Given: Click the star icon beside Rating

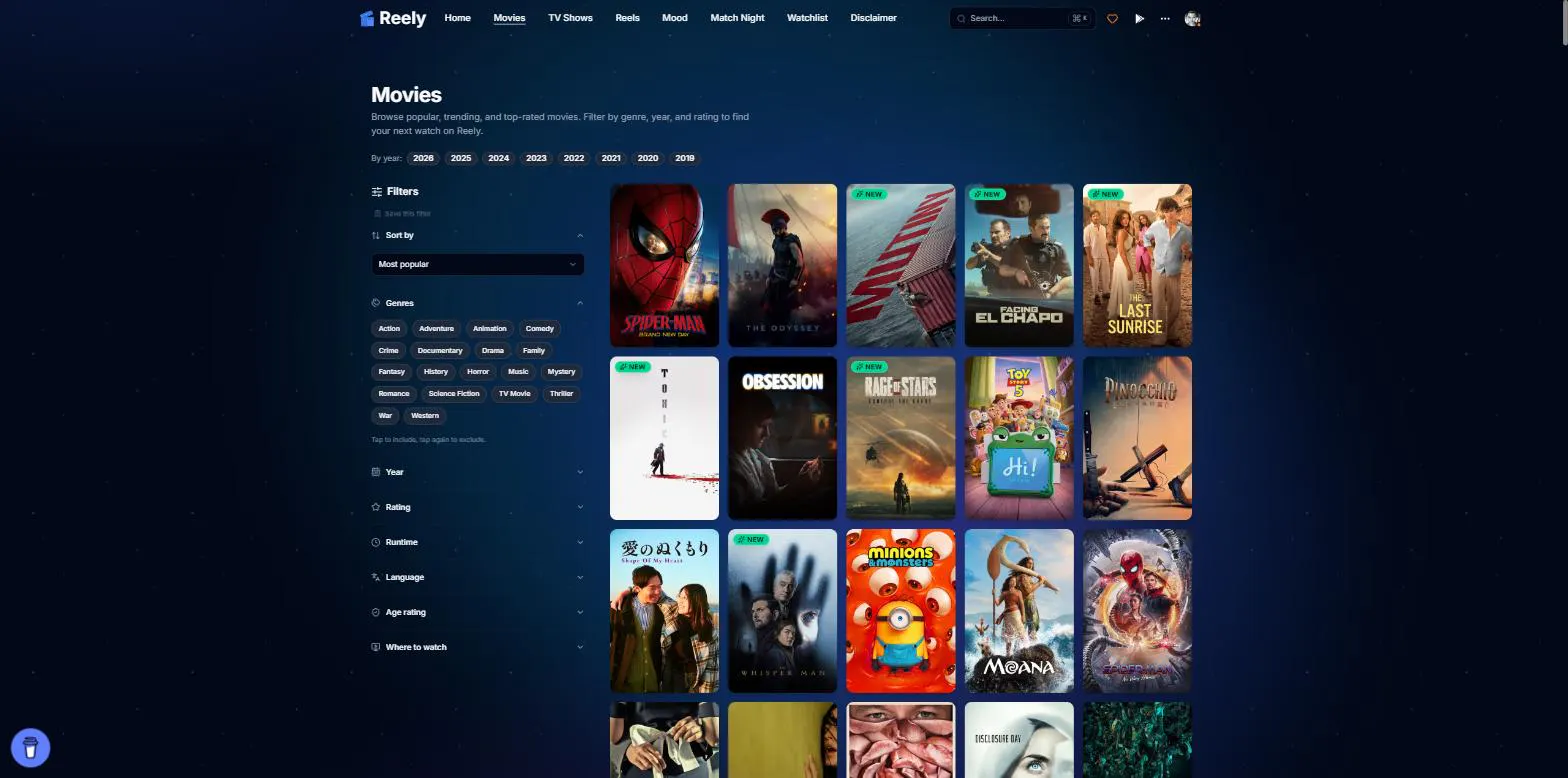Looking at the screenshot, I should pos(376,507).
